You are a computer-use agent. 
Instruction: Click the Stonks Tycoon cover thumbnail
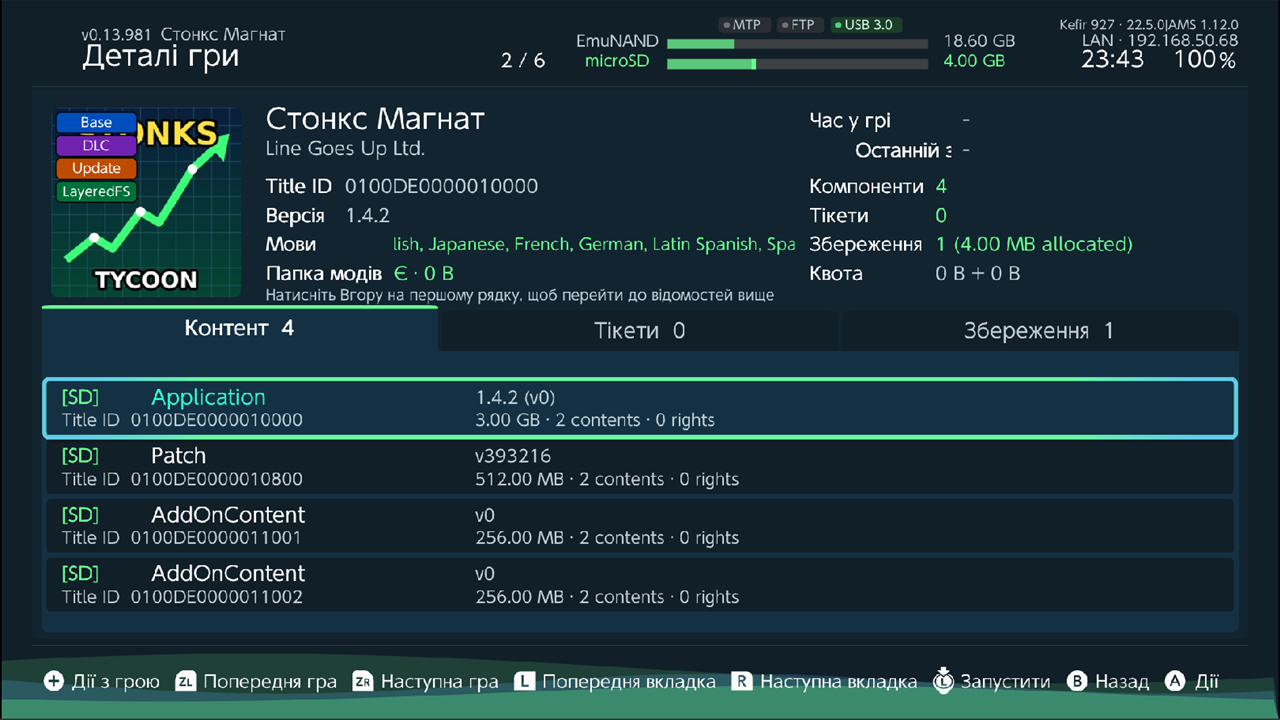[x=147, y=202]
